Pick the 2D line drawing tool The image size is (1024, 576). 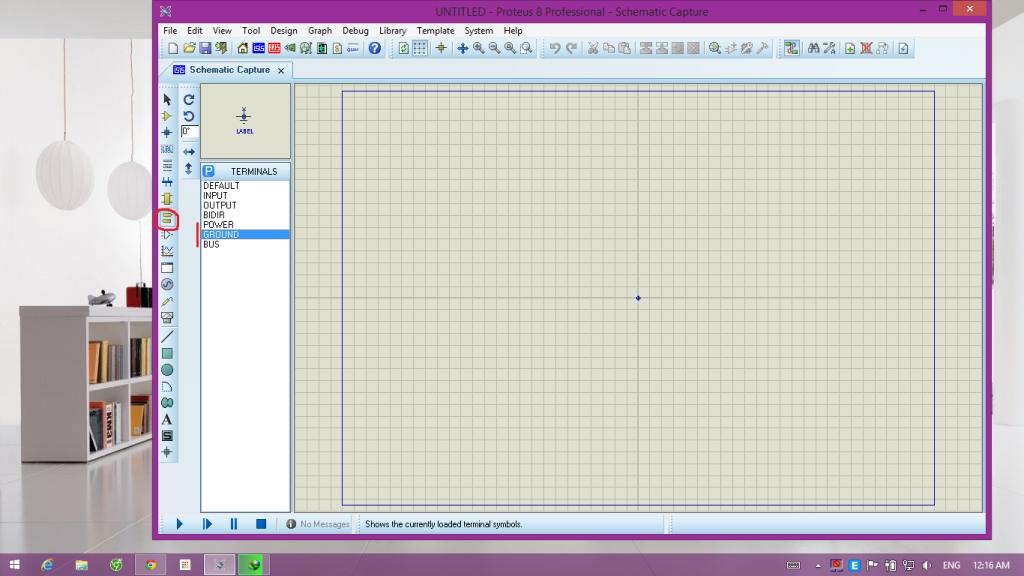pyautogui.click(x=167, y=336)
